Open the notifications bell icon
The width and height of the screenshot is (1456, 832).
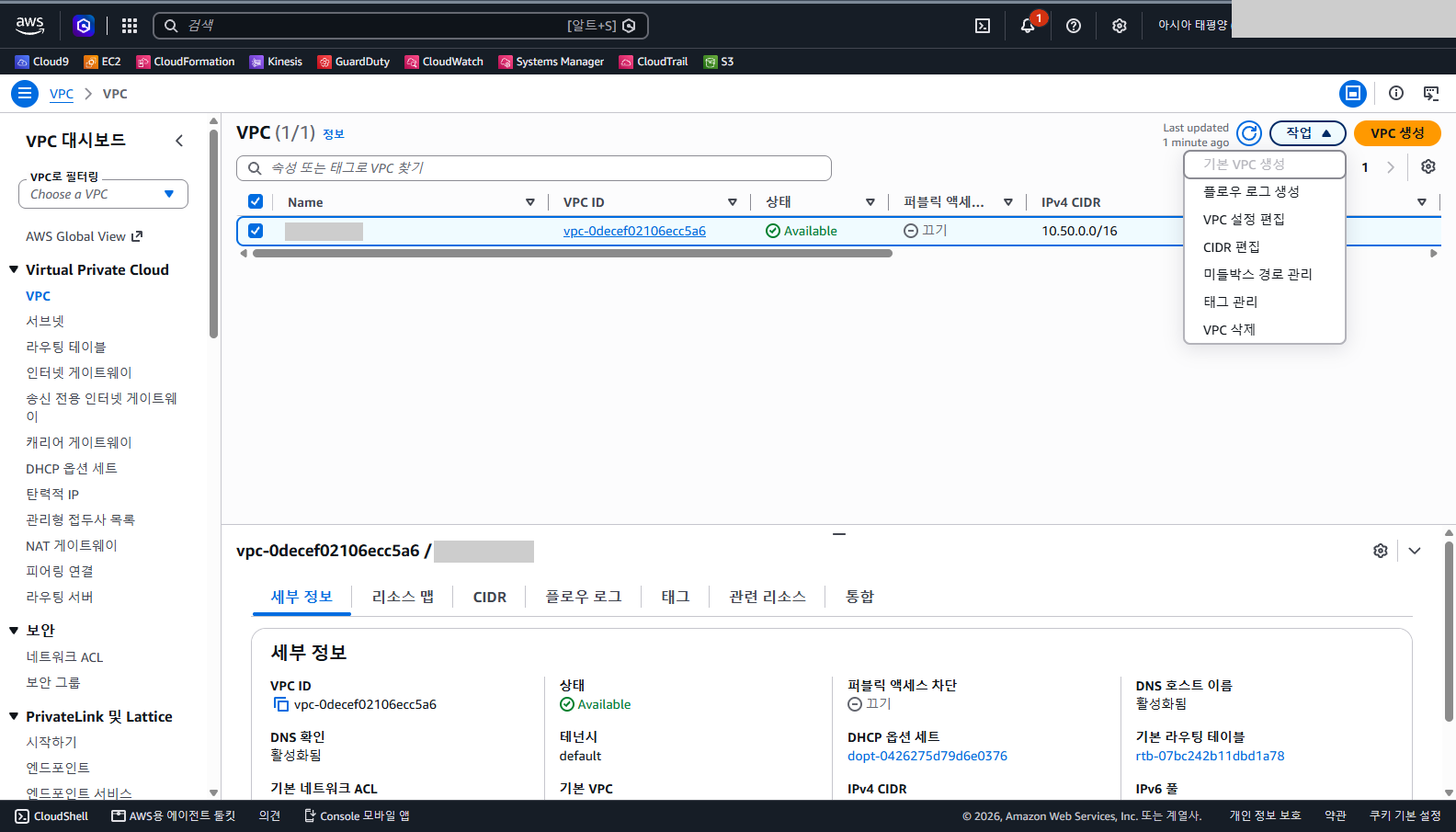pyautogui.click(x=1028, y=26)
